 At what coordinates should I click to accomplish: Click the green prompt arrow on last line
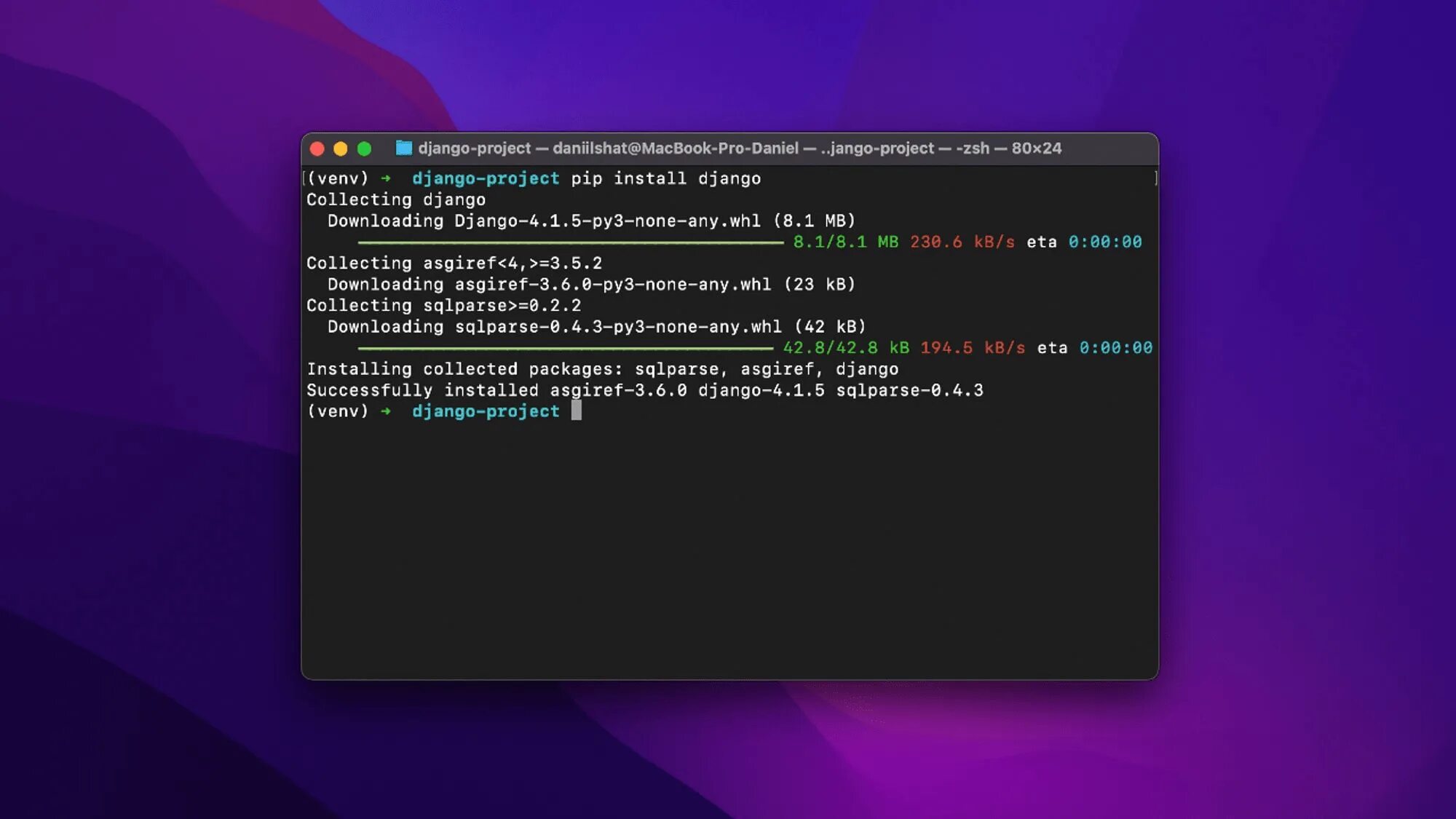(386, 411)
